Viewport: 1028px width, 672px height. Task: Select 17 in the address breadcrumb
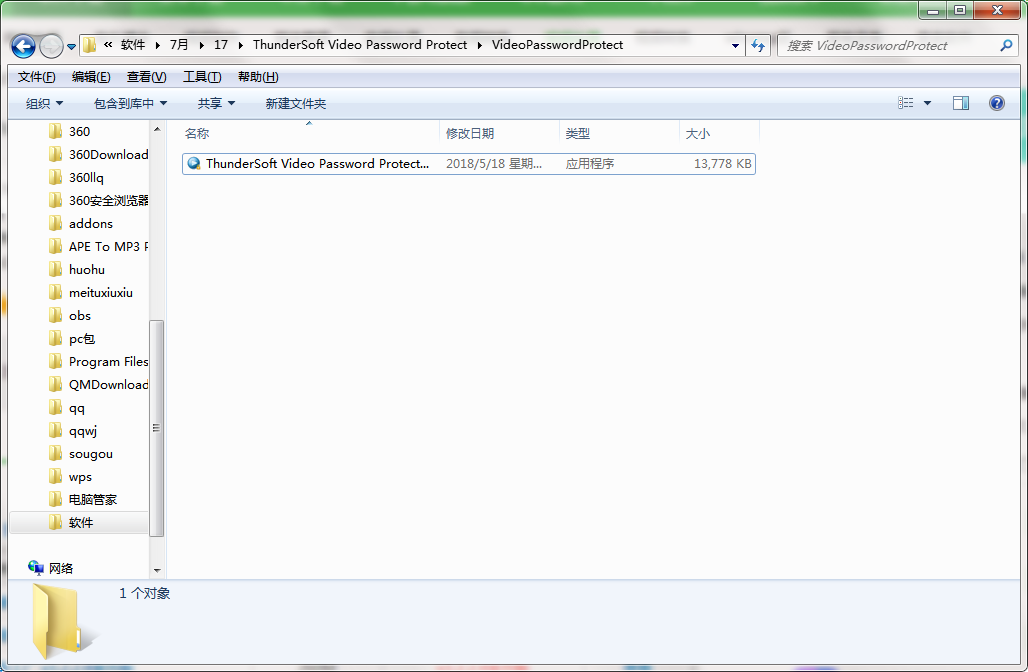(221, 45)
